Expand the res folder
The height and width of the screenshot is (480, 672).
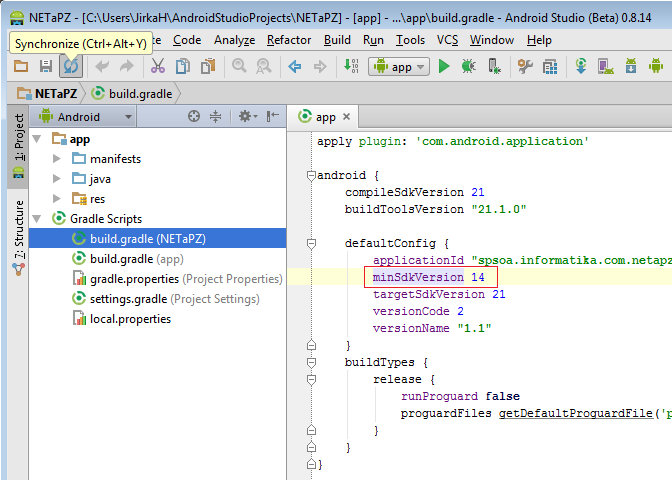pos(57,198)
